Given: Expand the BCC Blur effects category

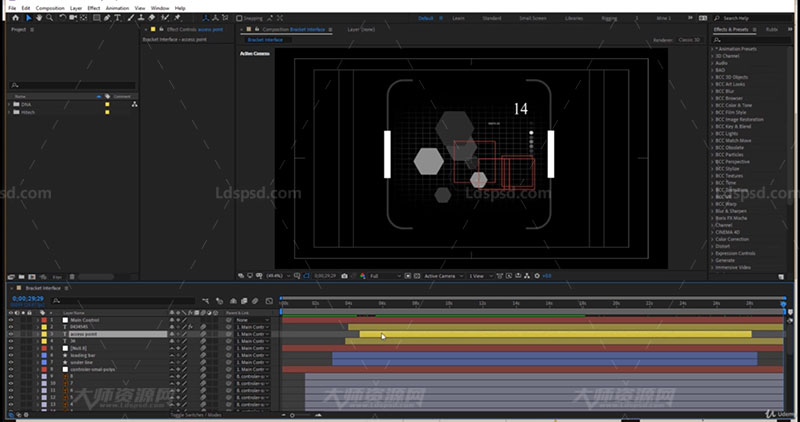Looking at the screenshot, I should click(x=713, y=91).
